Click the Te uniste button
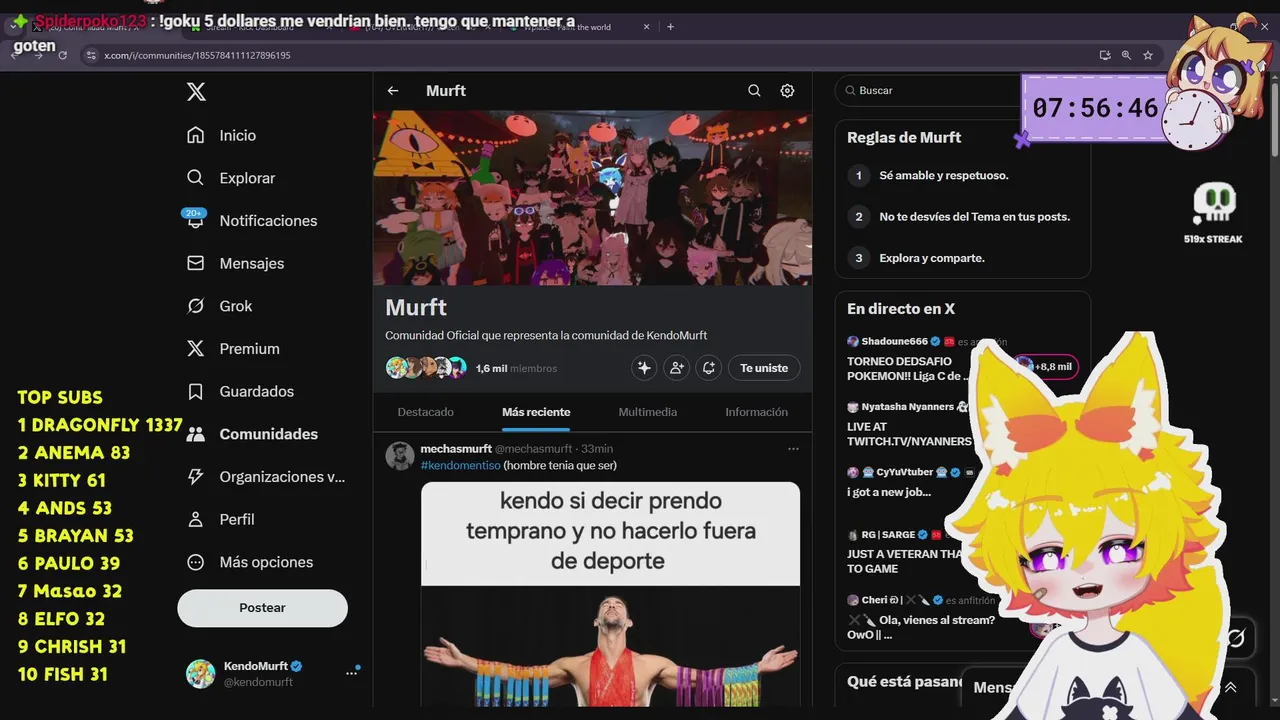The height and width of the screenshot is (720, 1280). coord(764,368)
